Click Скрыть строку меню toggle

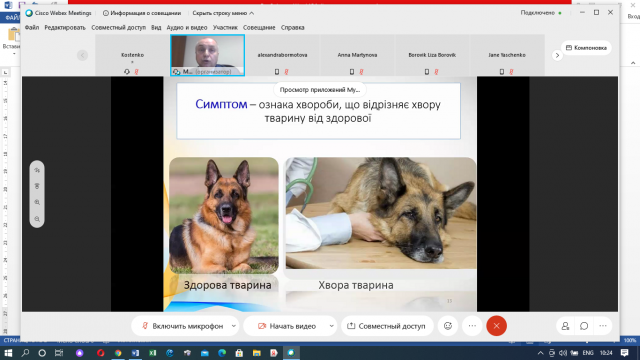tap(223, 13)
